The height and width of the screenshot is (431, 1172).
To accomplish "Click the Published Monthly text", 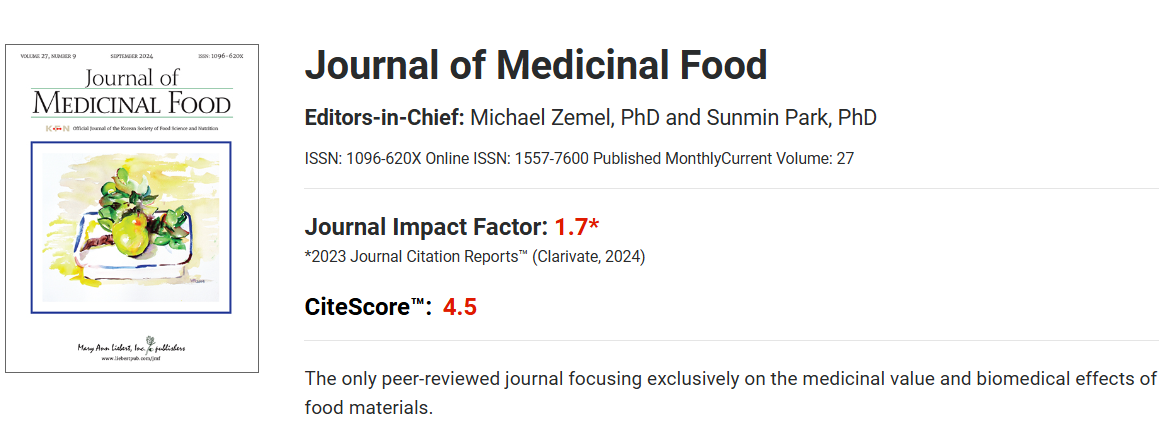I will click(628, 158).
